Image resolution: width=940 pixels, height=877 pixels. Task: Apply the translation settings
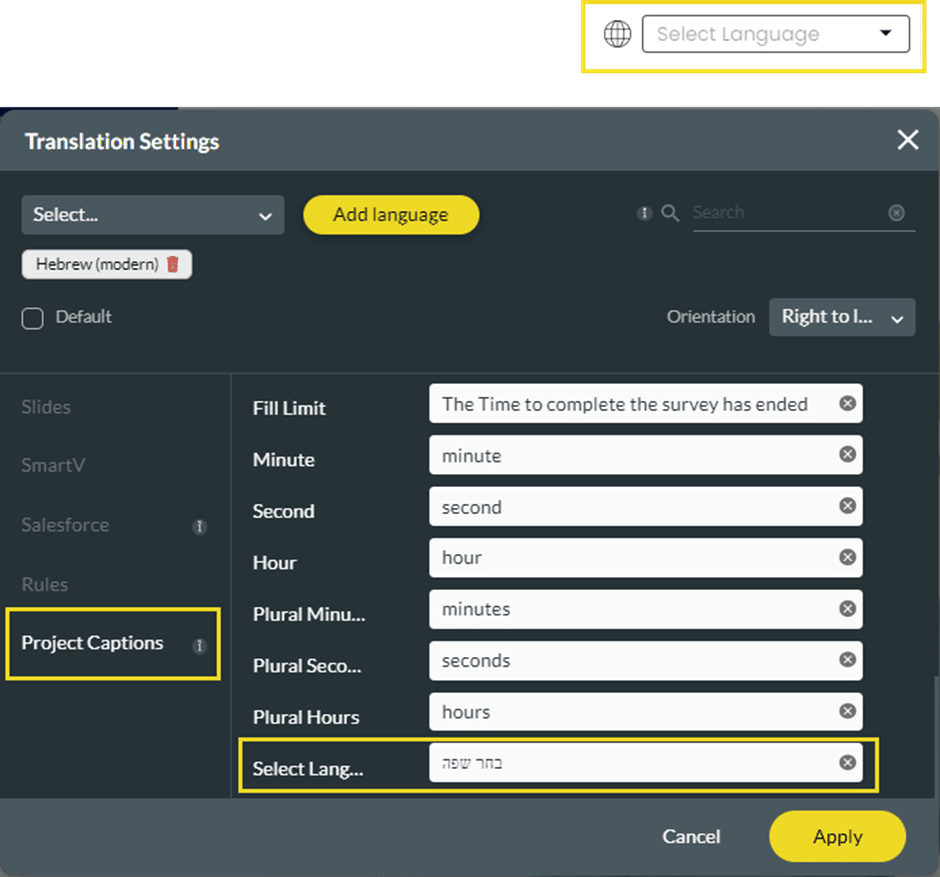click(x=837, y=837)
